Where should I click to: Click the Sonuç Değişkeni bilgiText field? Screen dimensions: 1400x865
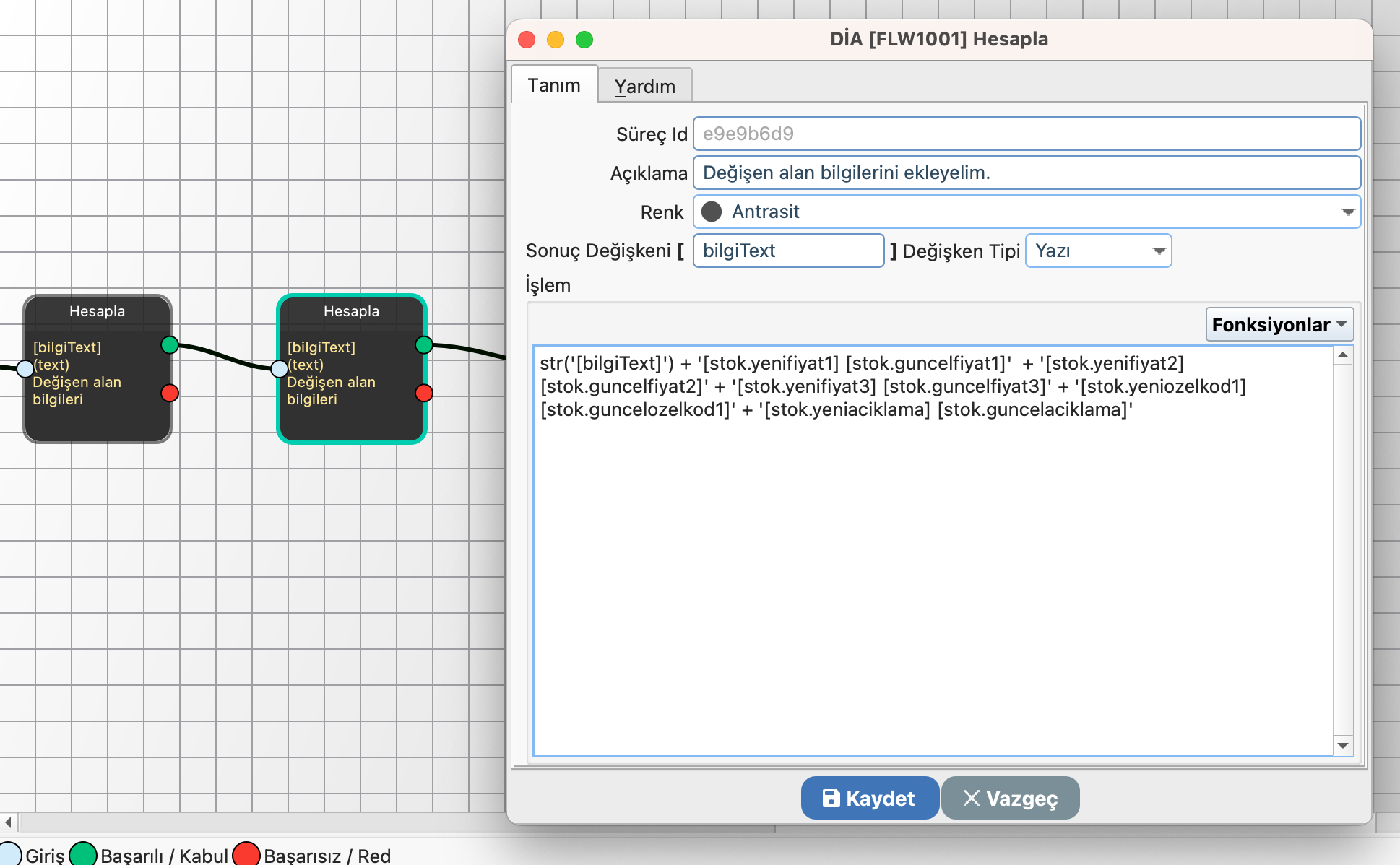click(787, 251)
